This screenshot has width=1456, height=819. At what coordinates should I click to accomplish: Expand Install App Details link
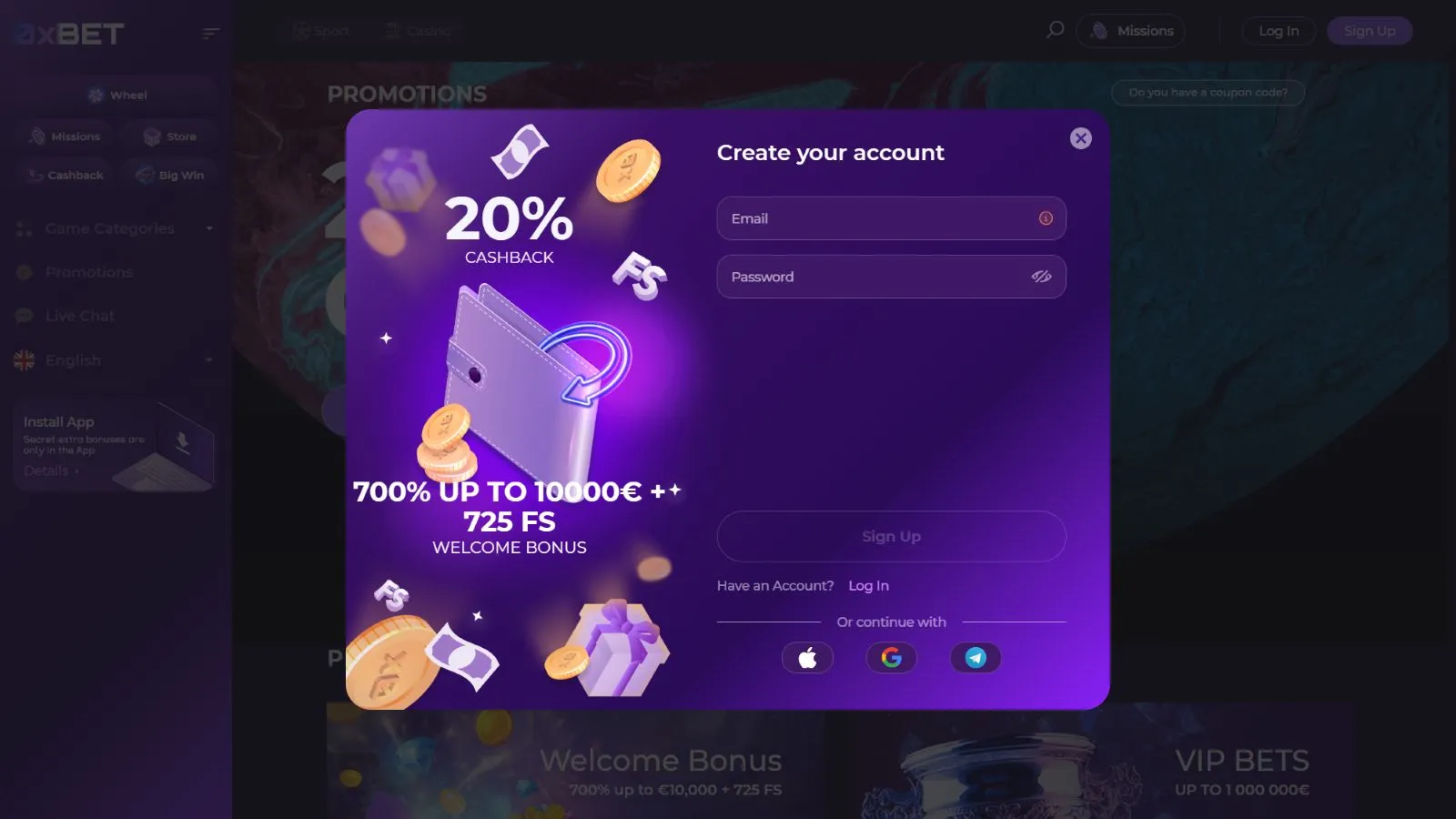pyautogui.click(x=51, y=470)
